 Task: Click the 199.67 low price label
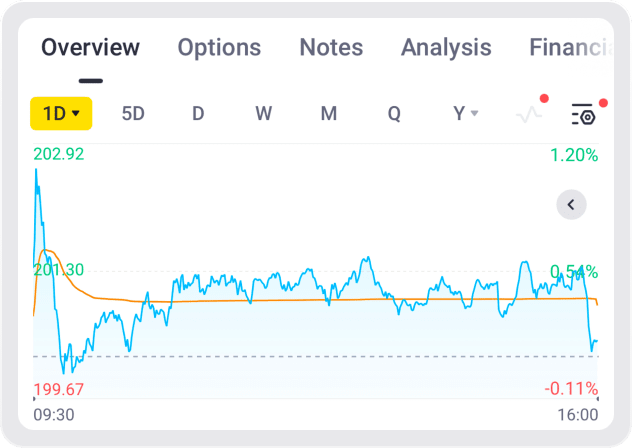tap(58, 389)
